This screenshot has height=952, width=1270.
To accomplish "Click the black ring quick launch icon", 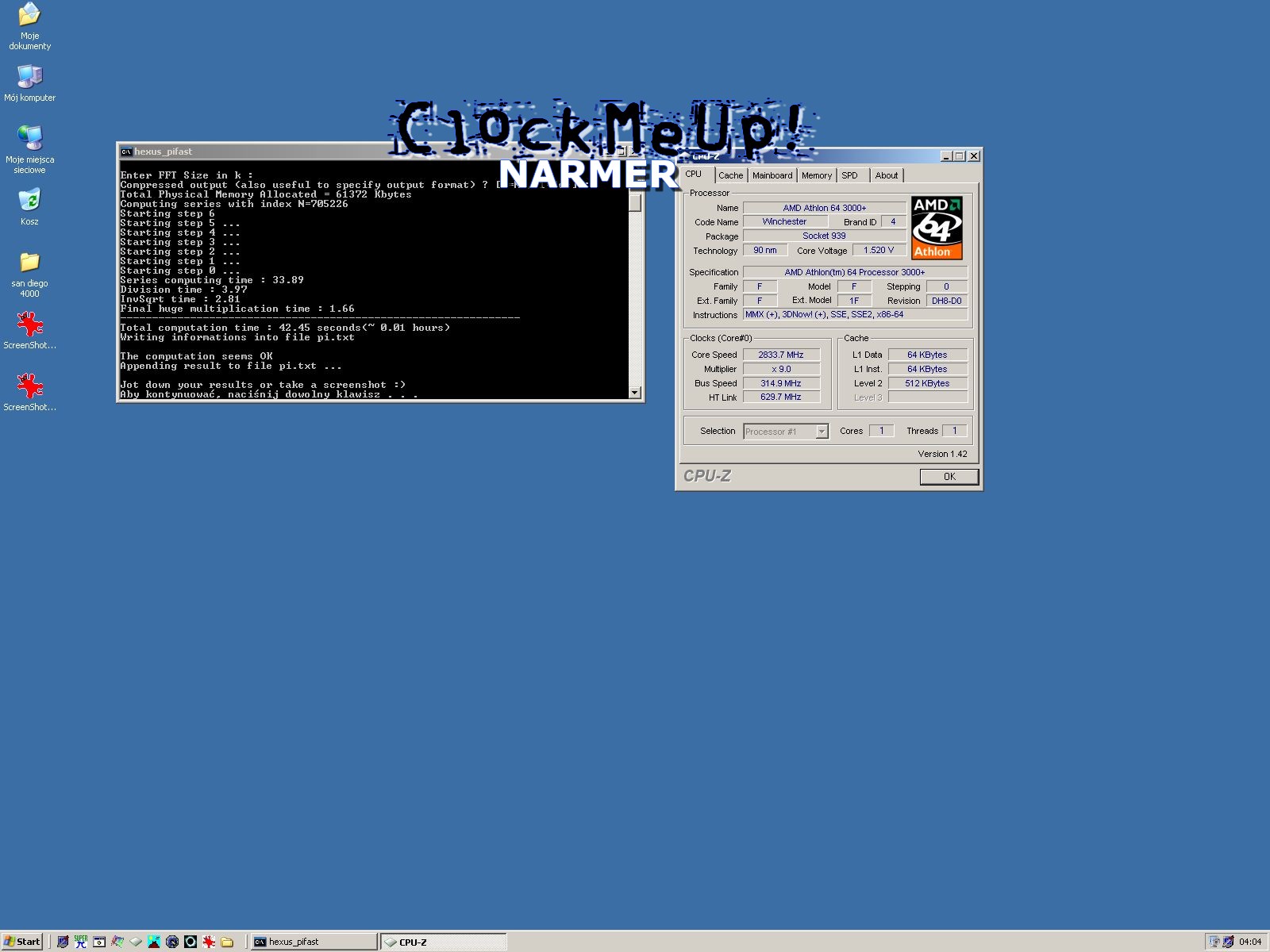I will (190, 942).
